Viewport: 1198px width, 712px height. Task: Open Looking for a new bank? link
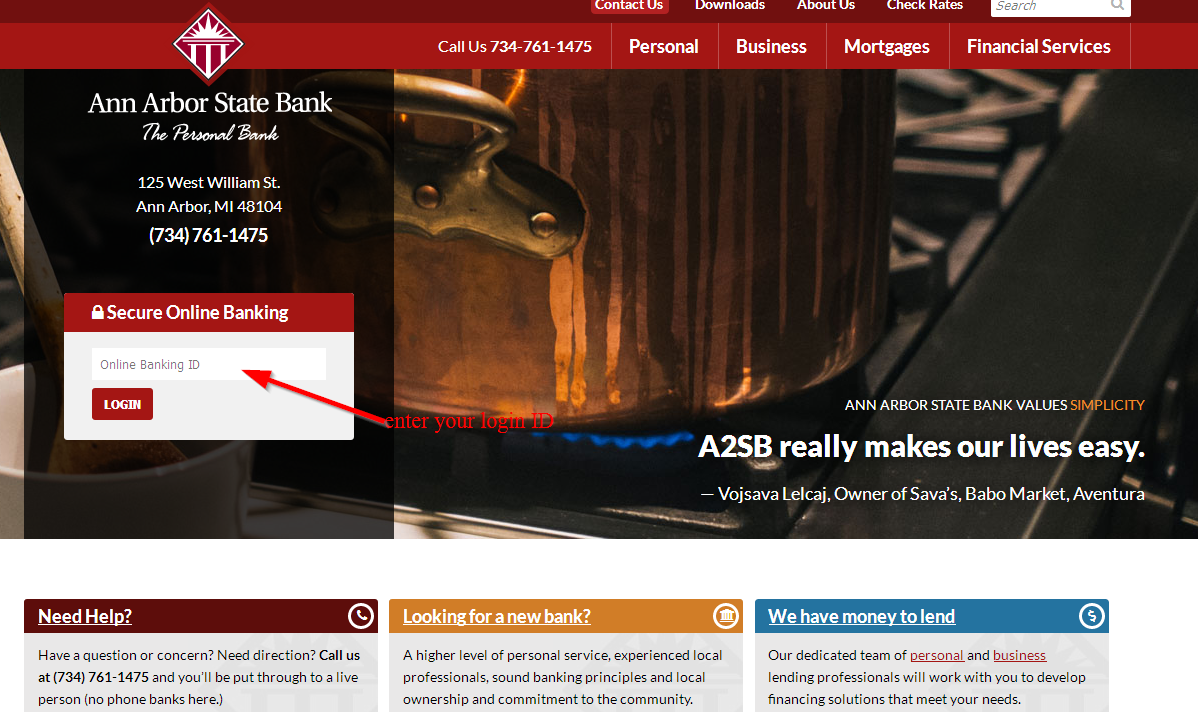497,617
